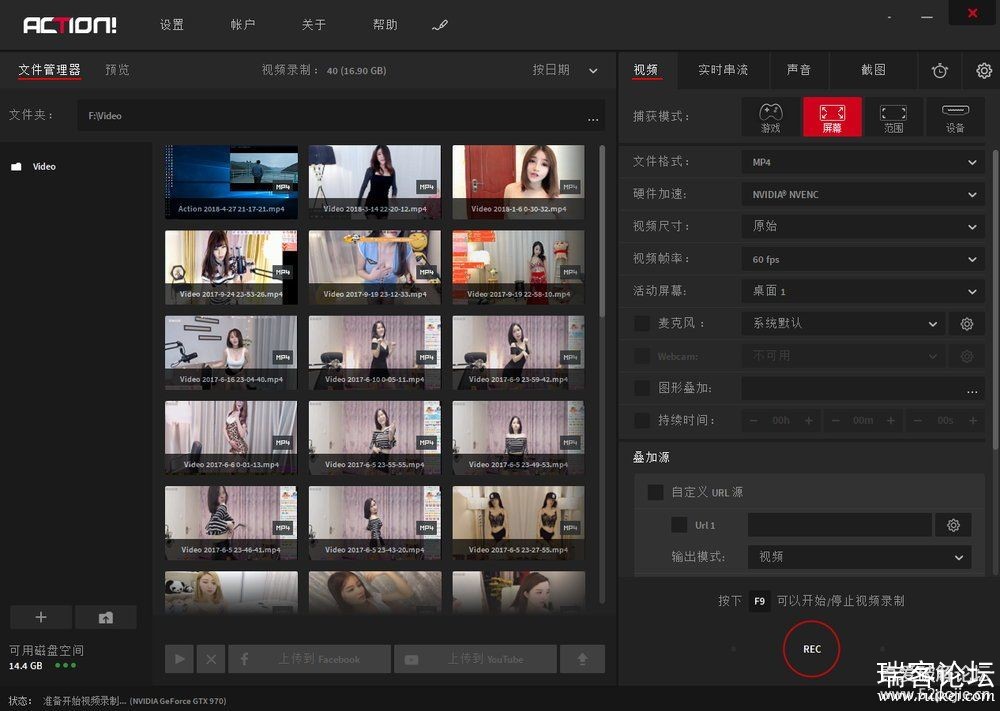Open the Webcam 不可用 dropdown
Viewport: 1000px width, 711px height.
tap(843, 356)
